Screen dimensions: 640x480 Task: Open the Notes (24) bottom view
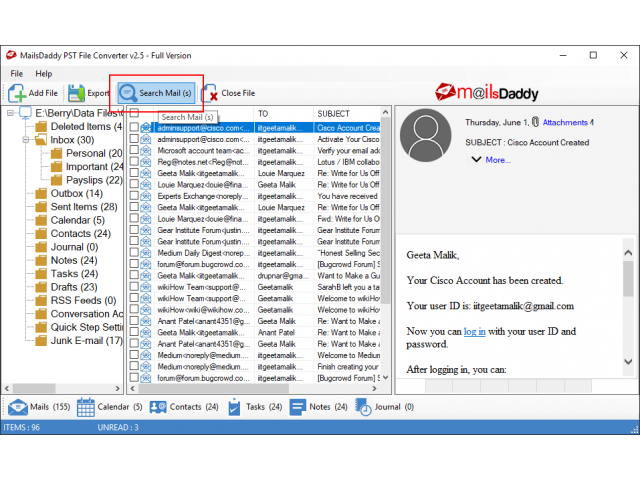tap(318, 407)
